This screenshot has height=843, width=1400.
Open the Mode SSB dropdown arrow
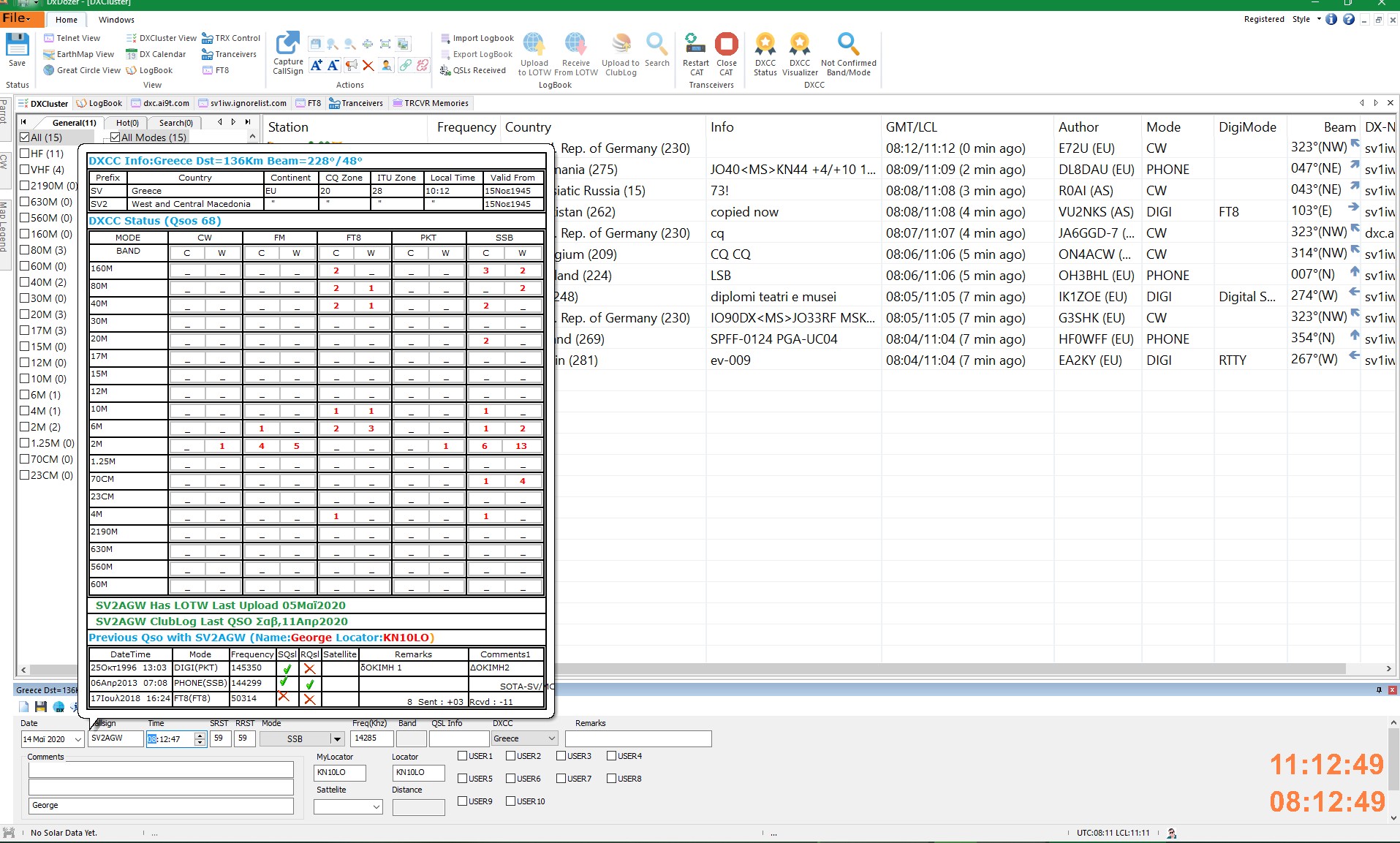pos(337,739)
